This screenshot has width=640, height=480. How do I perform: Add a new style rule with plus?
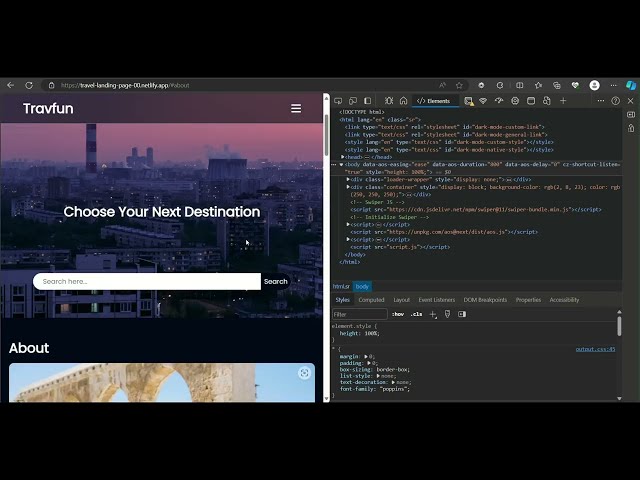[433, 314]
